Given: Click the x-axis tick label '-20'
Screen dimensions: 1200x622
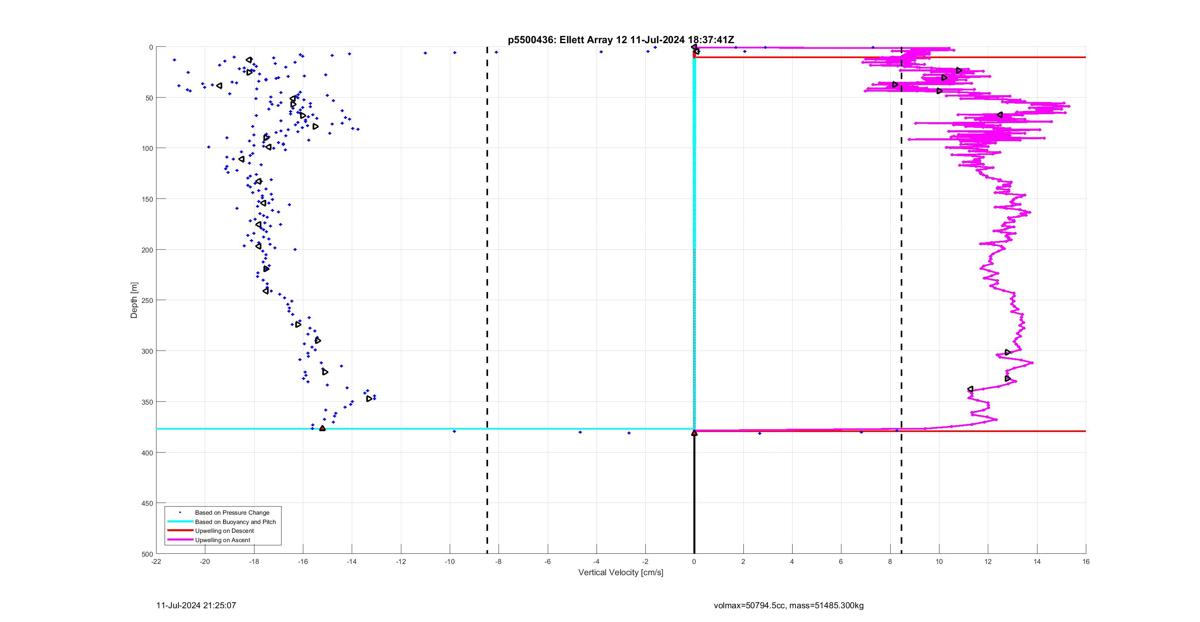Looking at the screenshot, I should click(205, 561).
